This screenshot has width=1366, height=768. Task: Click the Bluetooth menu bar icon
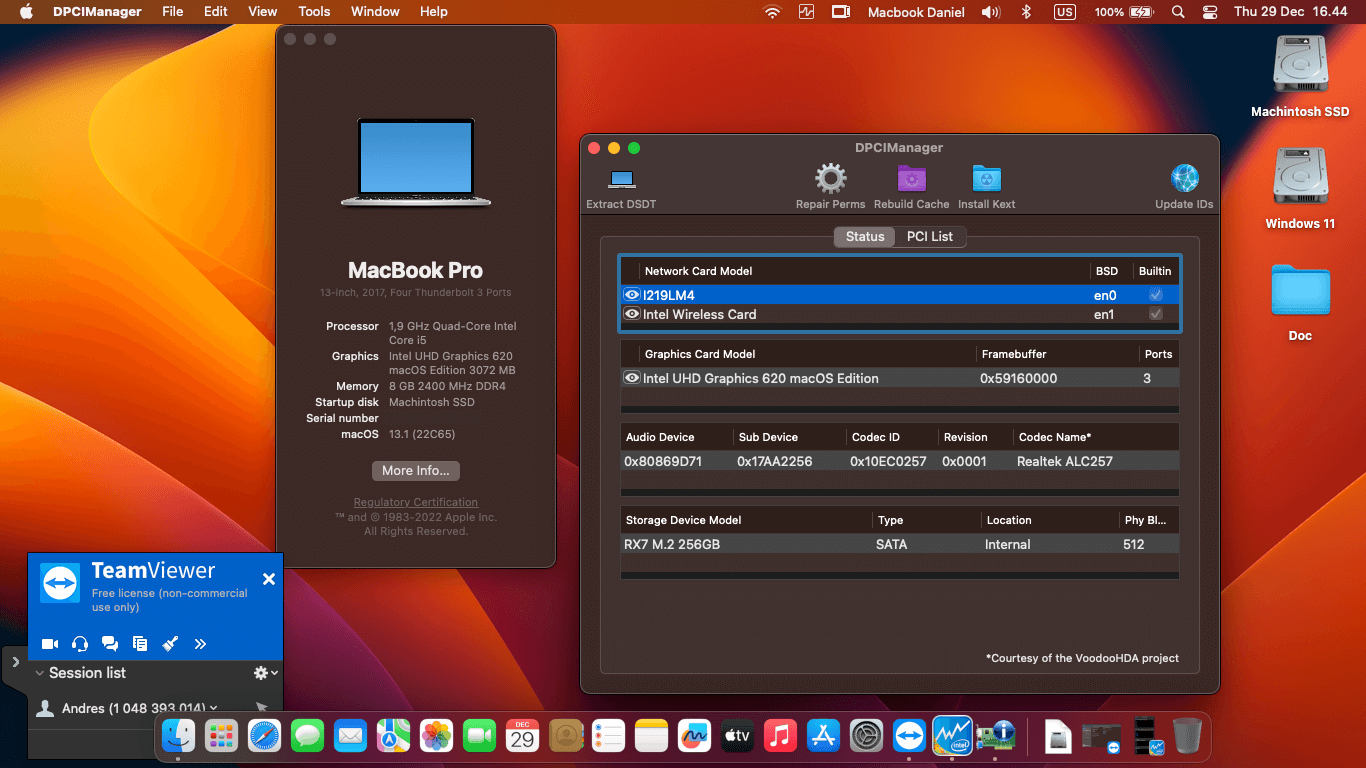tap(1026, 12)
